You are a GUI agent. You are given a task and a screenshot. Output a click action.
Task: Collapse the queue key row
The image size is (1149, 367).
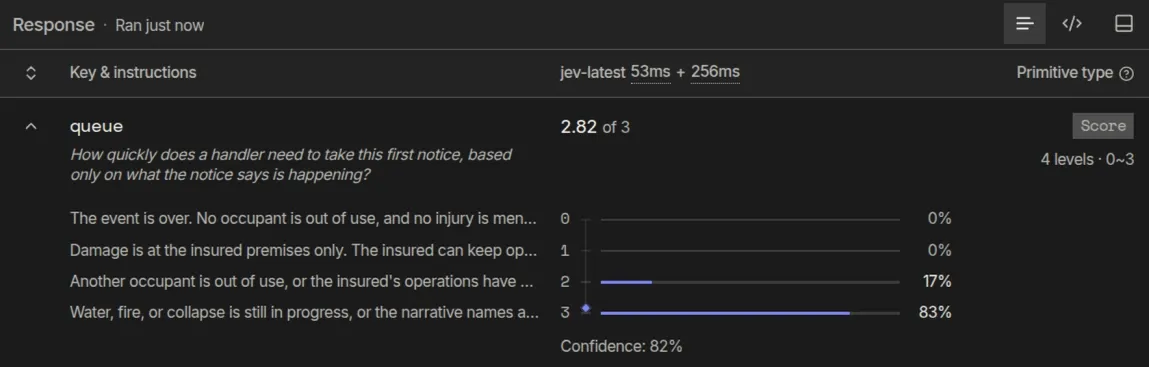[31, 127]
